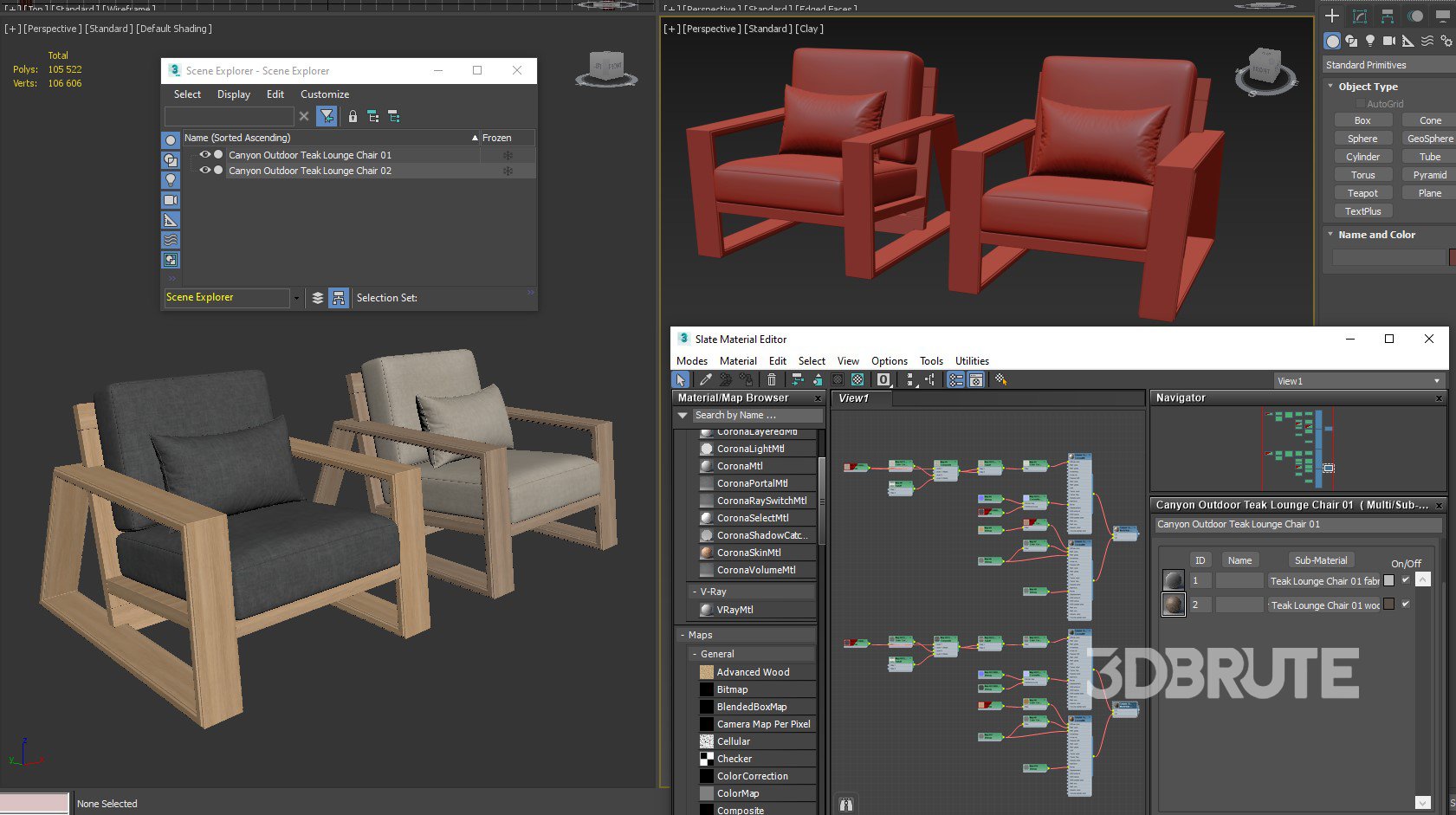Open the Lights category in Create panel

[x=1370, y=41]
